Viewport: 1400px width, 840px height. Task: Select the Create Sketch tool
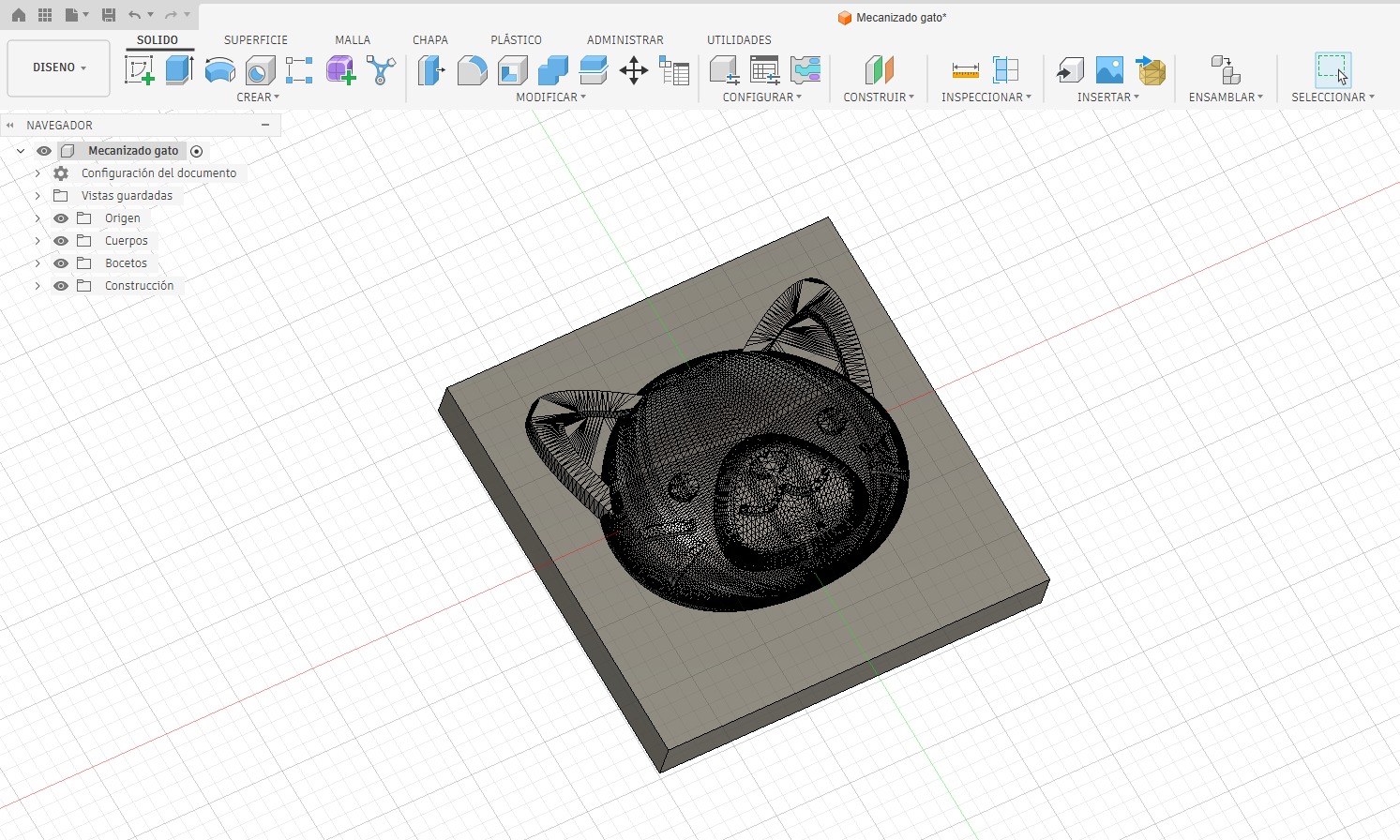[x=140, y=70]
